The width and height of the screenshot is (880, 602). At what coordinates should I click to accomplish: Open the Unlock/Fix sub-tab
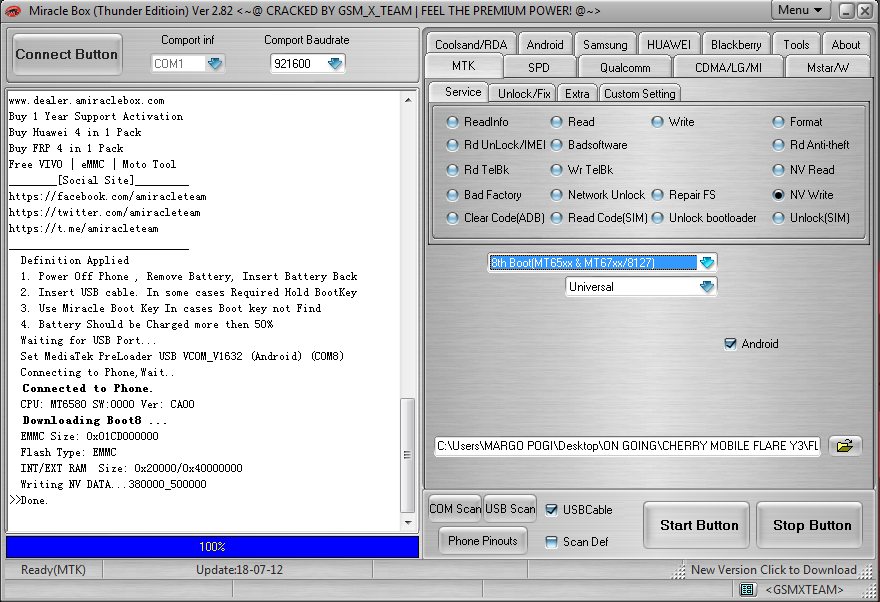tap(524, 94)
